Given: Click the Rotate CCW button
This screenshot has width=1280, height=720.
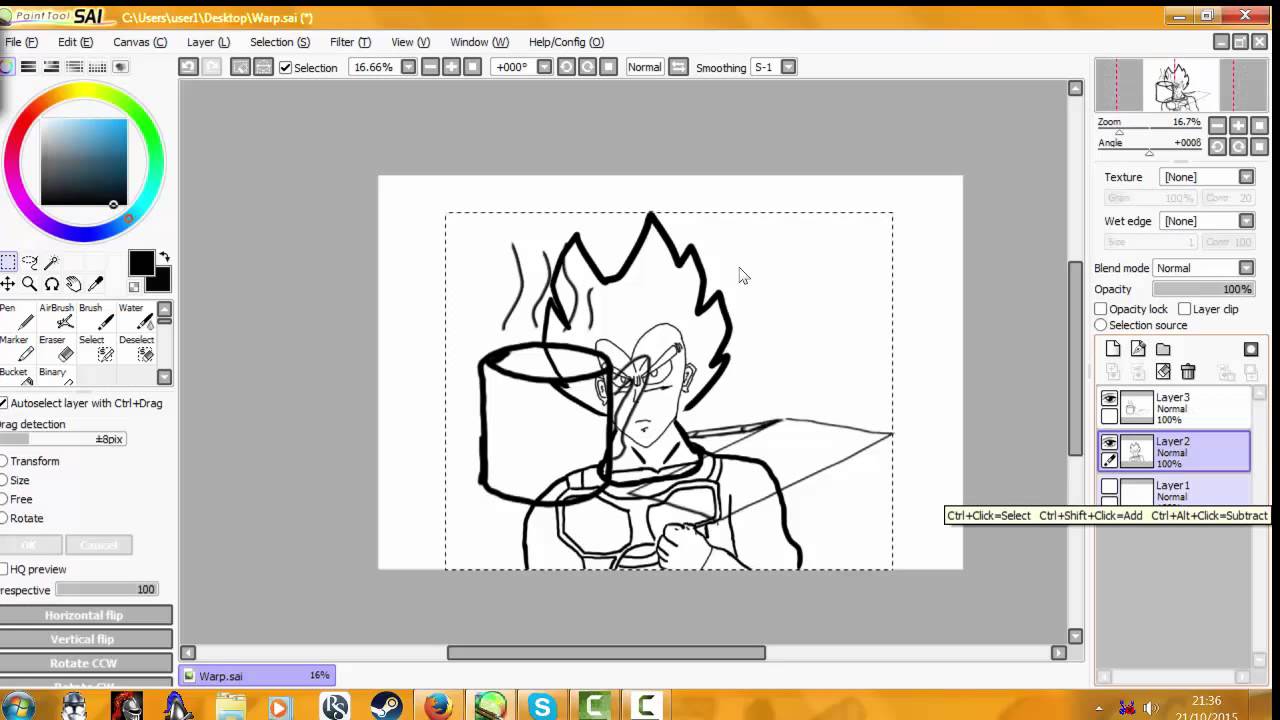Looking at the screenshot, I should click(84, 663).
